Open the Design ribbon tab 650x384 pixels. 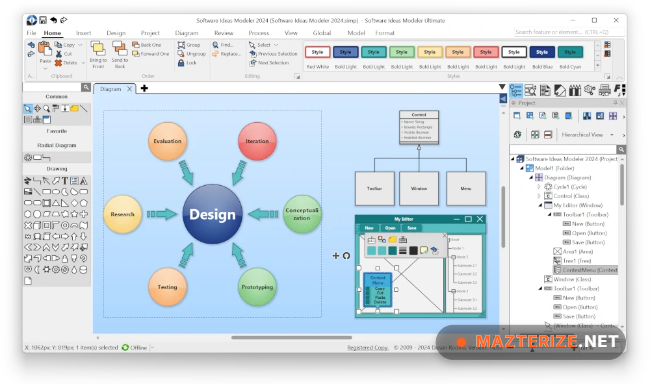click(x=116, y=33)
